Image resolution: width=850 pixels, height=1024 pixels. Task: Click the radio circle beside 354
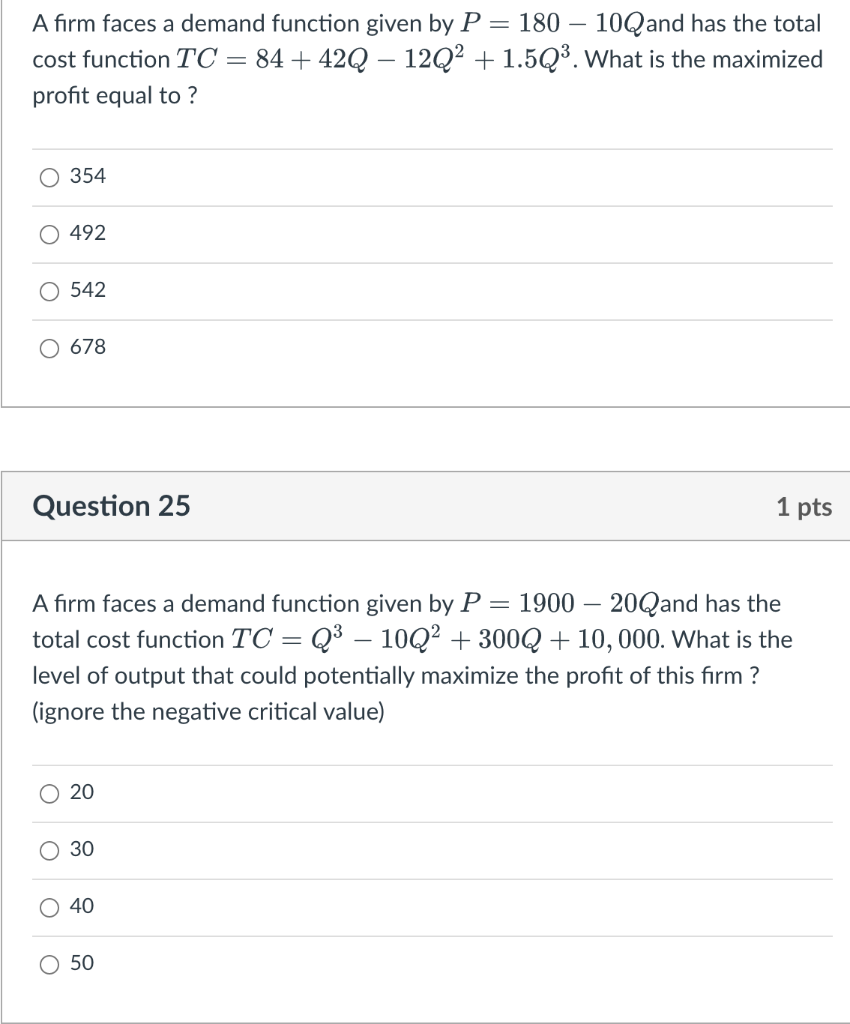click(49, 177)
